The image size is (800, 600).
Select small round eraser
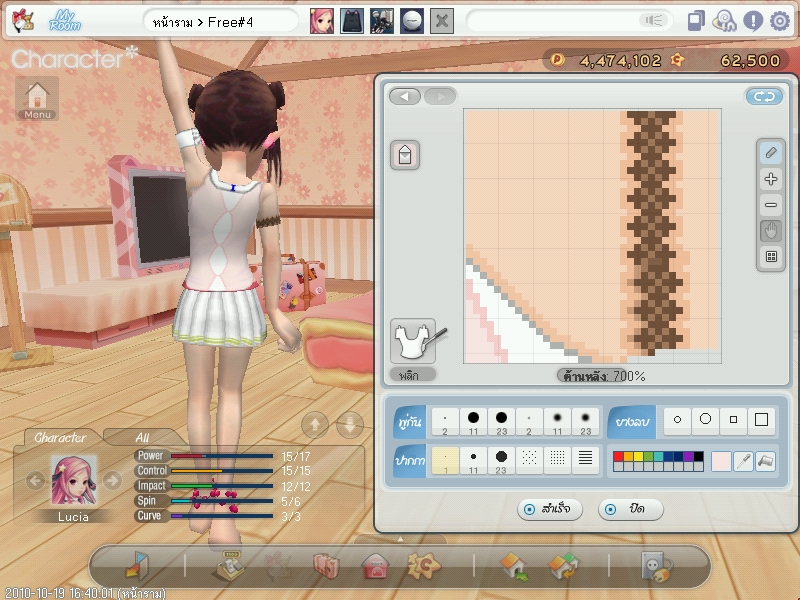click(x=678, y=420)
